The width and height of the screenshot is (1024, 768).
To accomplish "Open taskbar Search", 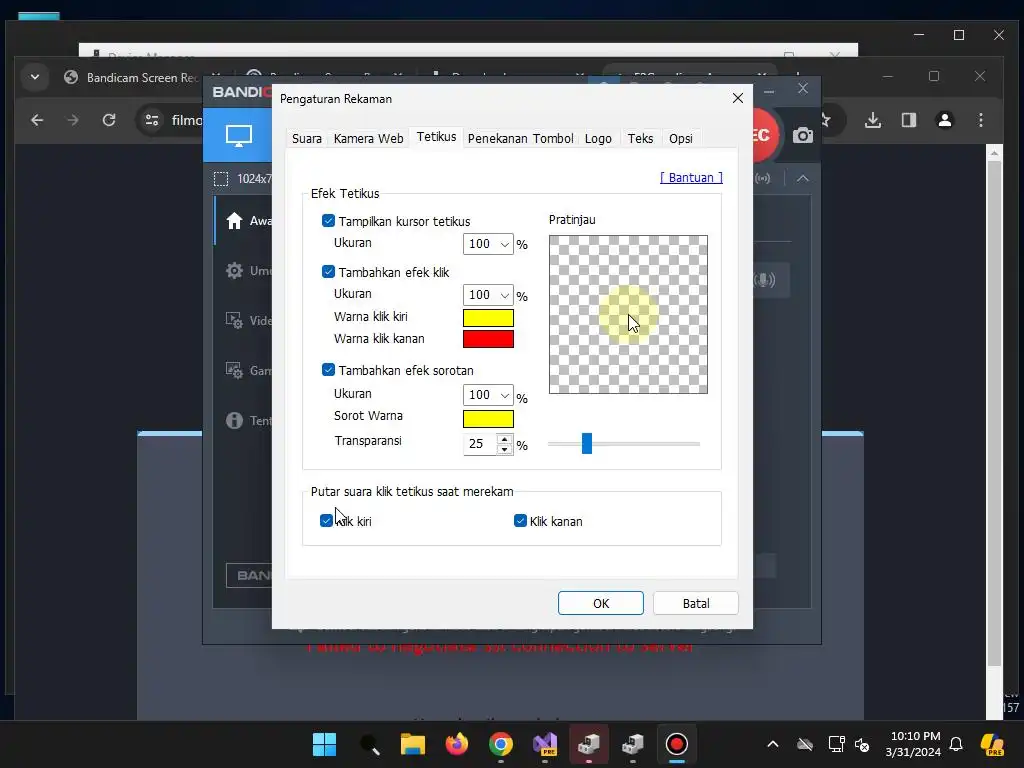I will [369, 744].
